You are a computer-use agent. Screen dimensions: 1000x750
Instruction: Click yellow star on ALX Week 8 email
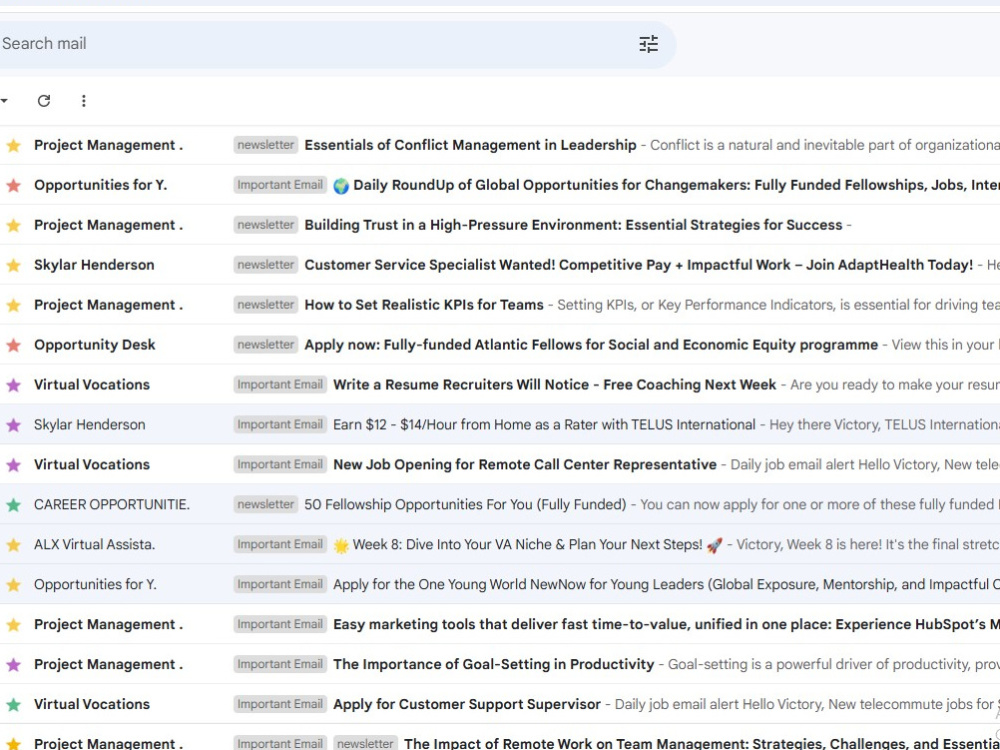tap(13, 545)
